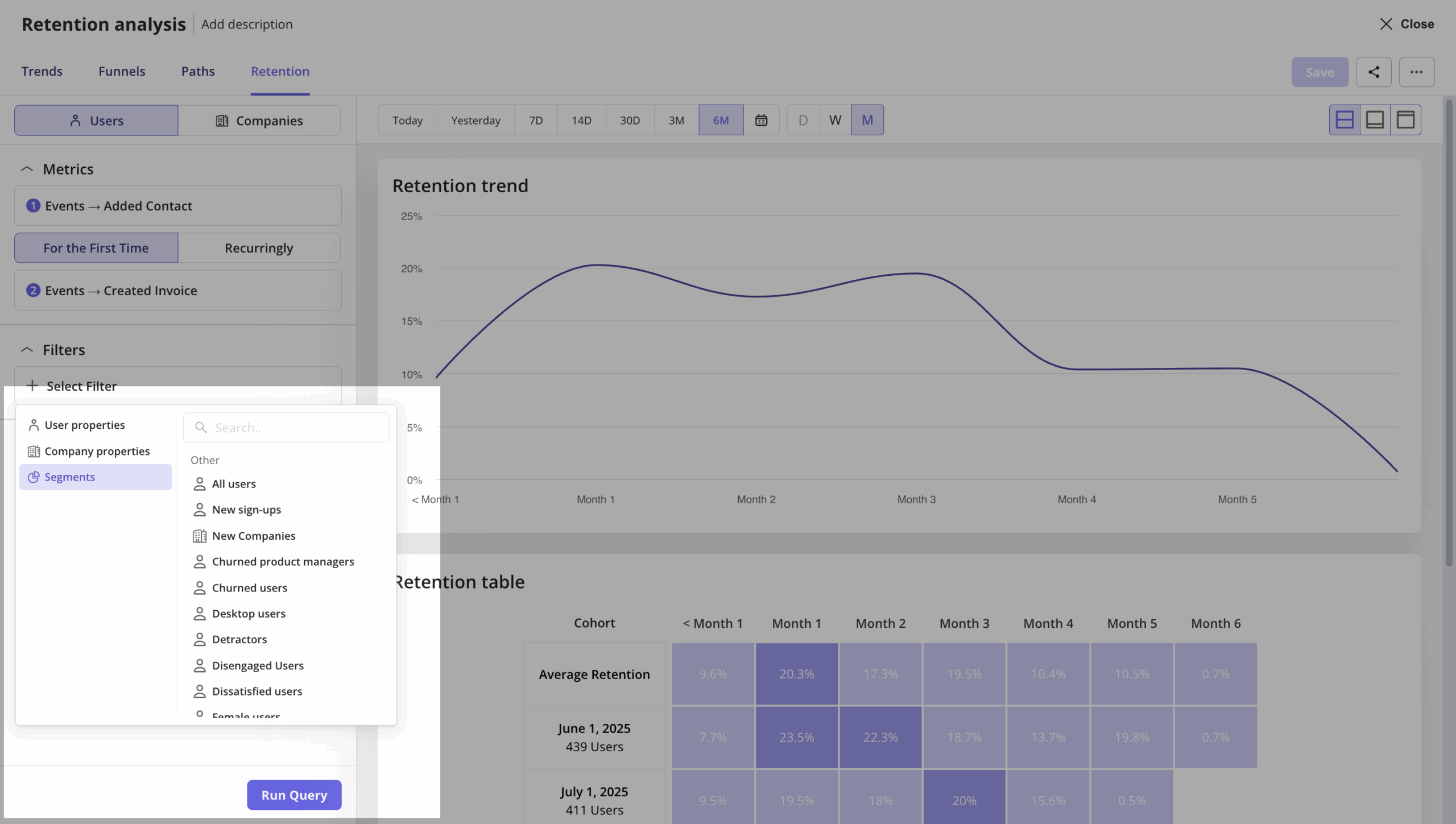Image resolution: width=1456 pixels, height=824 pixels.
Task: Select User properties in the filter menu
Action: tap(85, 424)
